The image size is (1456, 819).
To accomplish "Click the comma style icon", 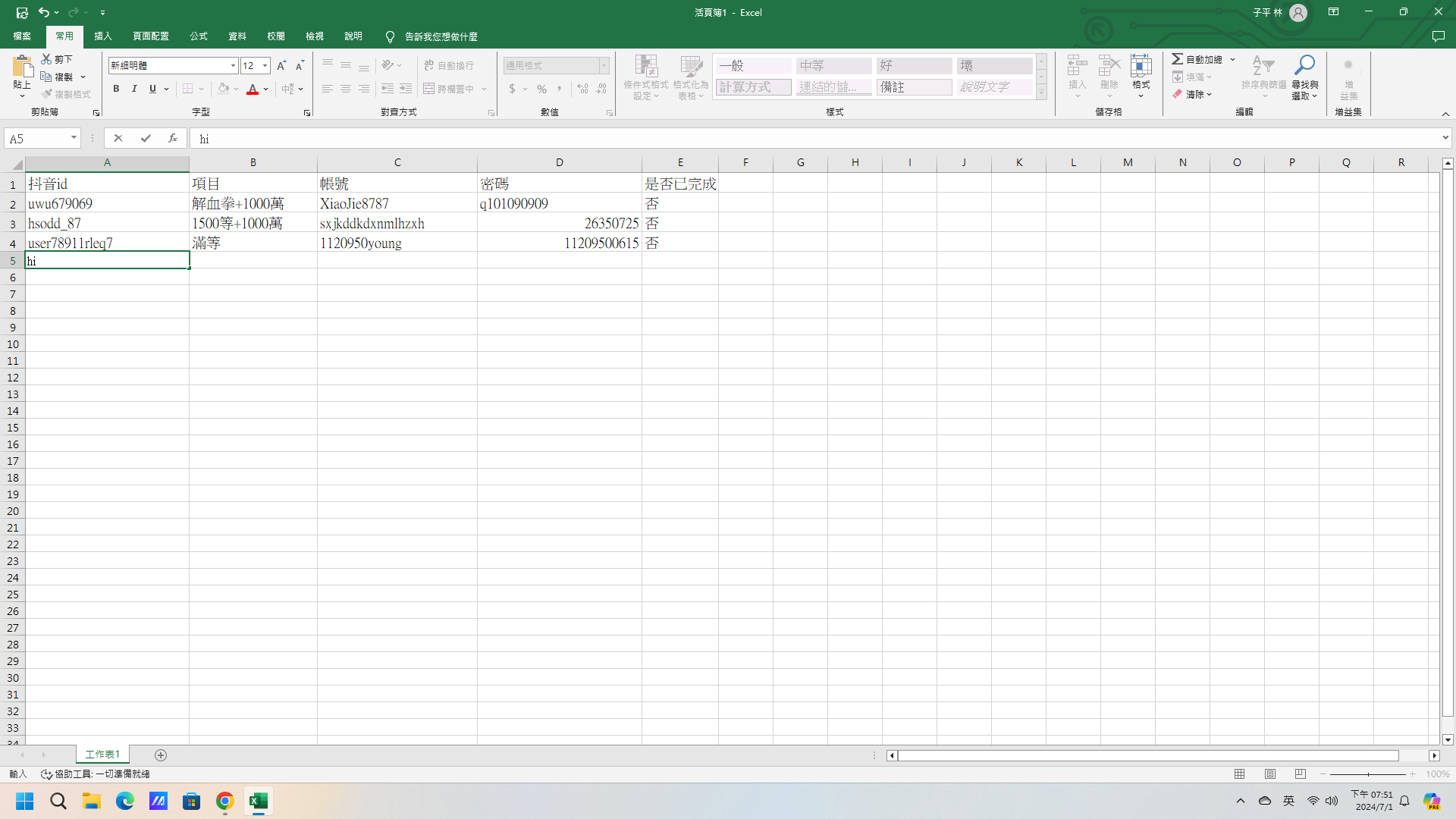I will 560,89.
